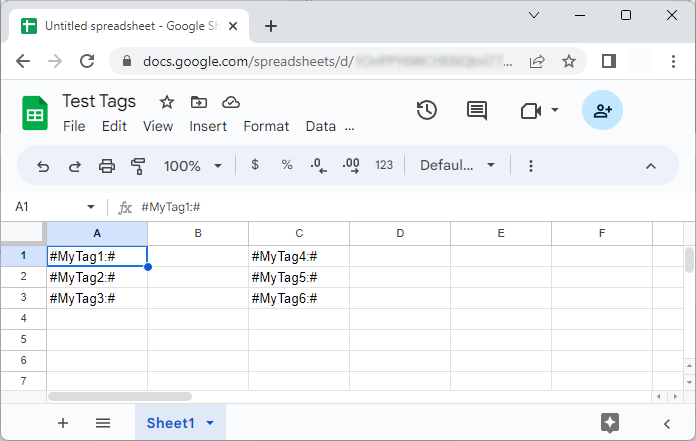
Task: Select column B header
Action: pyautogui.click(x=198, y=233)
